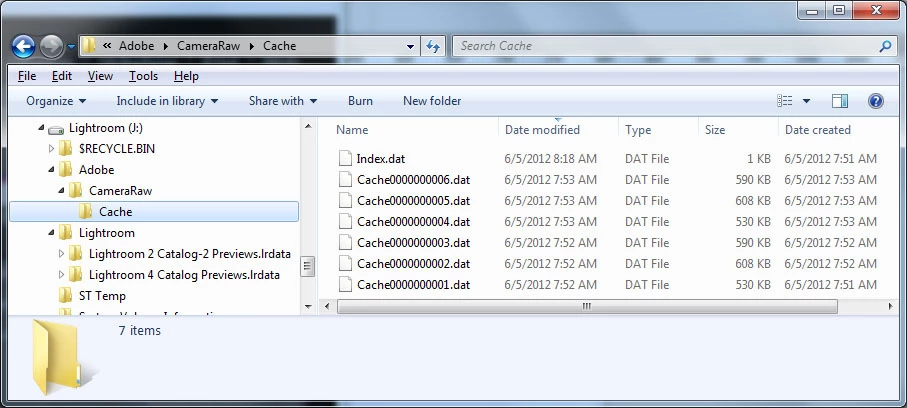The width and height of the screenshot is (907, 408).
Task: Click the Cache breadcrumb in the address bar
Action: (x=279, y=46)
